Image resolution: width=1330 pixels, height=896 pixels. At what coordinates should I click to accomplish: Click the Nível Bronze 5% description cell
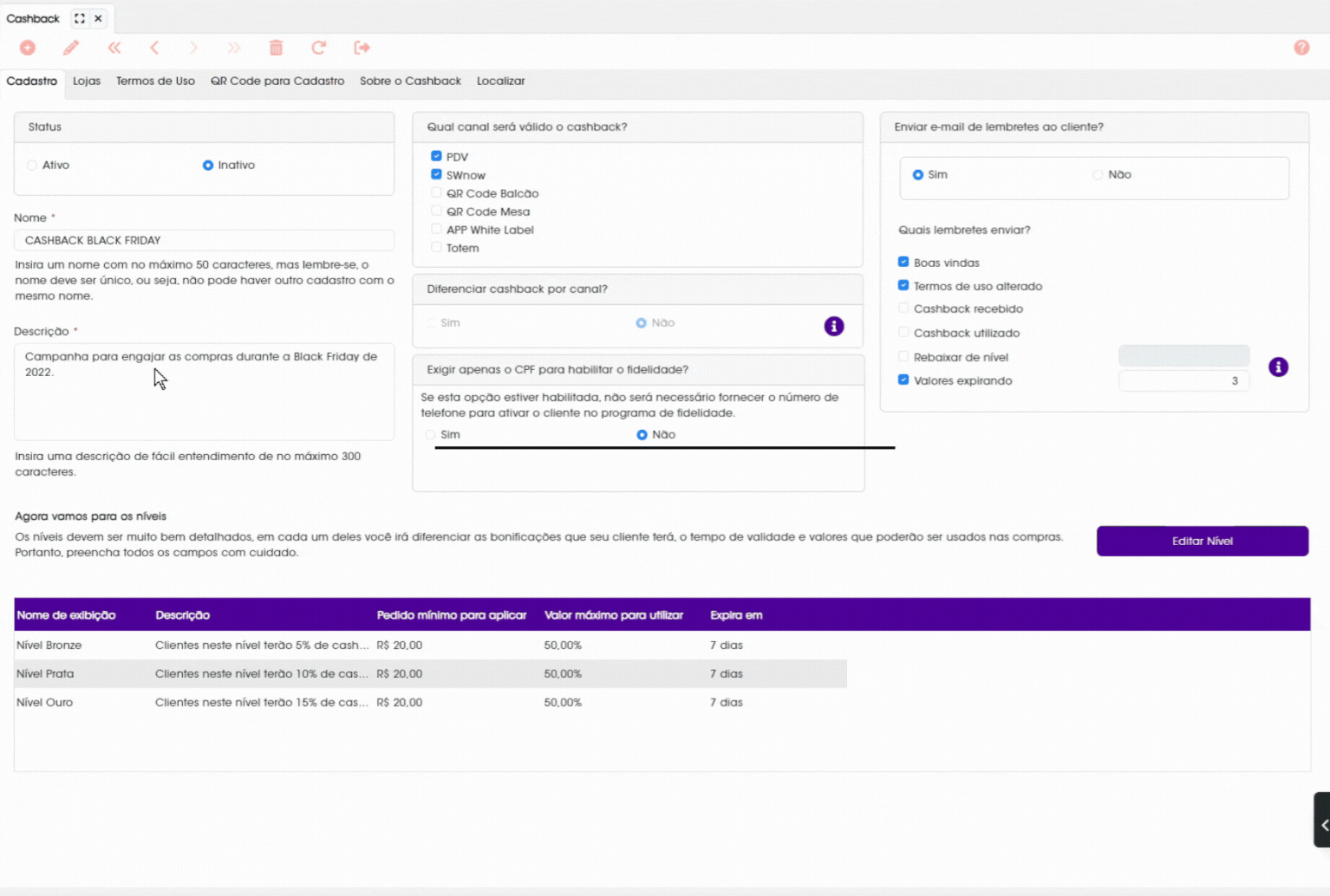[262, 645]
